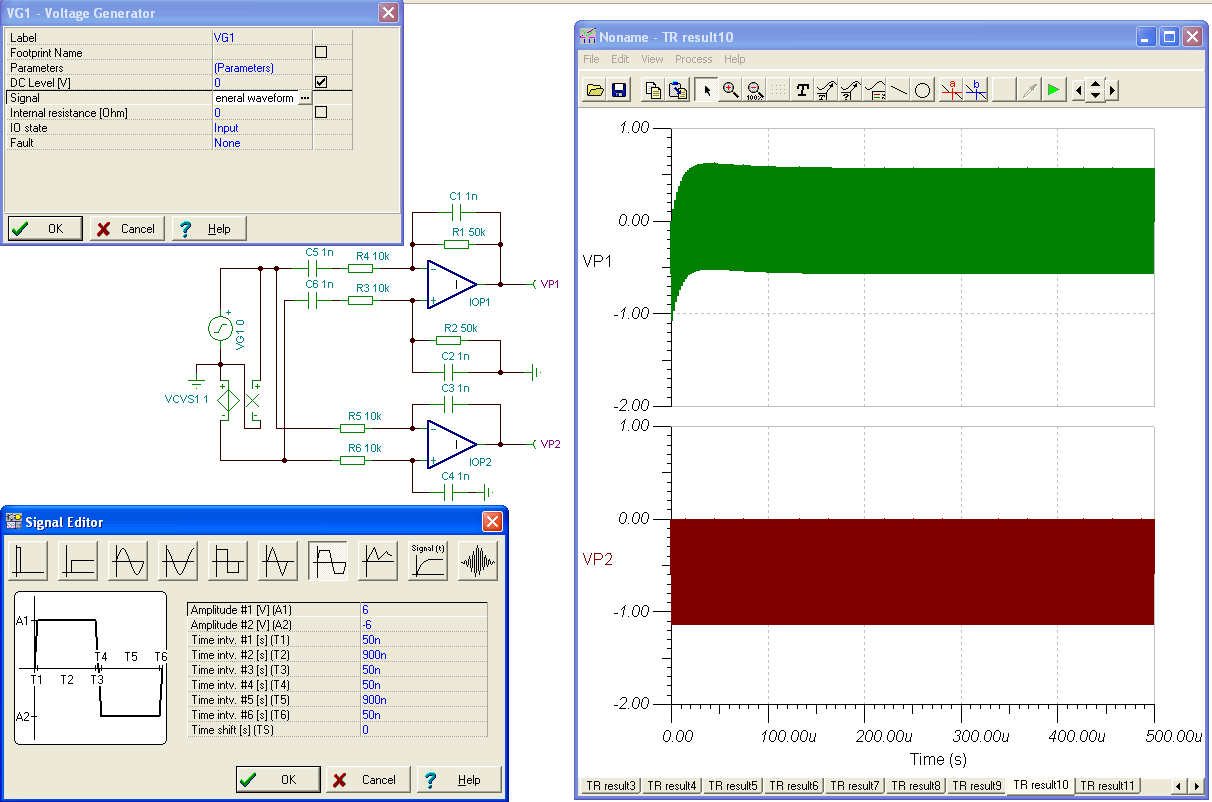
Task: Open the Process menu
Action: pyautogui.click(x=693, y=59)
